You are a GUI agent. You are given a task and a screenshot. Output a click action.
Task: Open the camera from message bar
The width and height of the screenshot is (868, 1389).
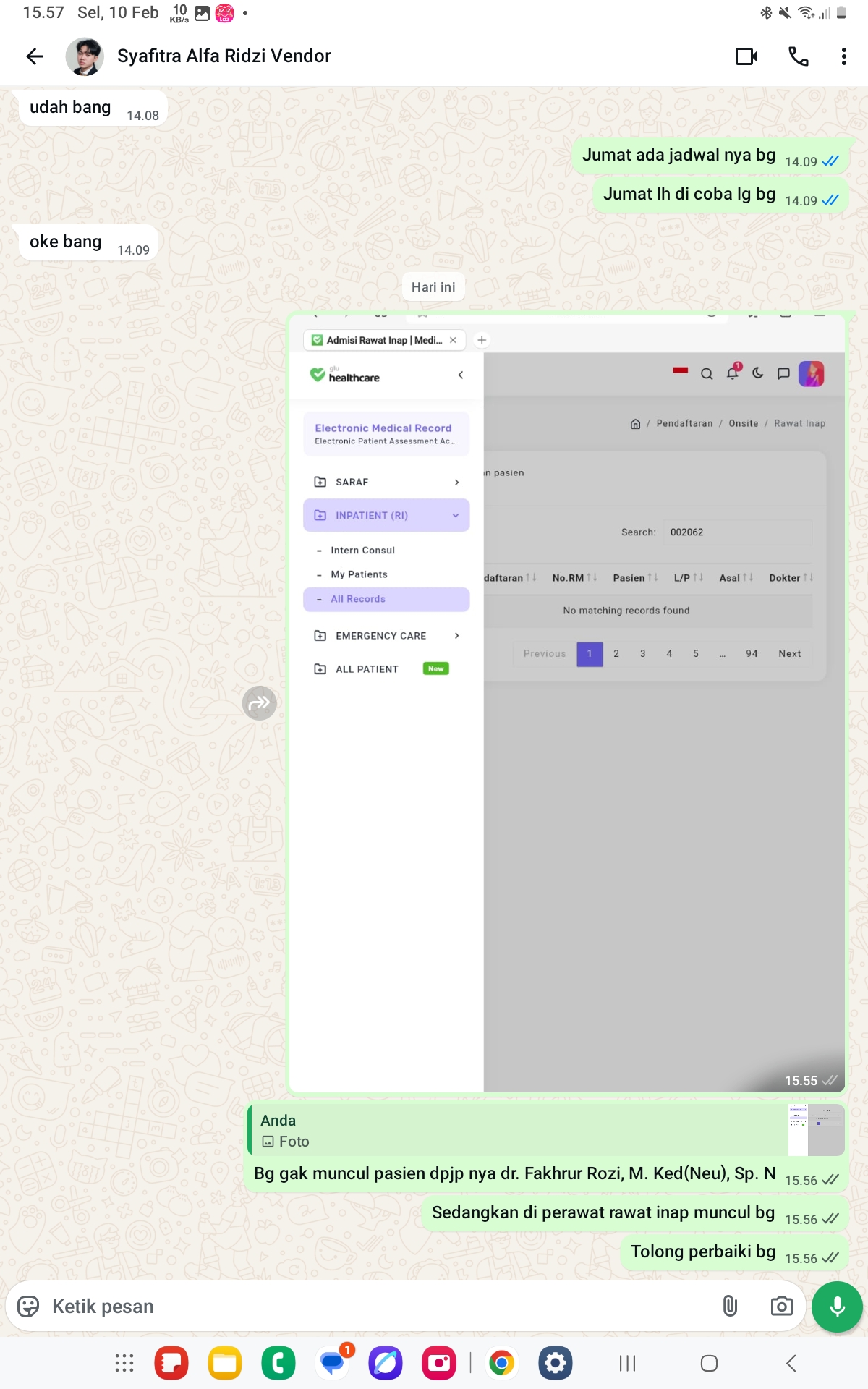[781, 1306]
